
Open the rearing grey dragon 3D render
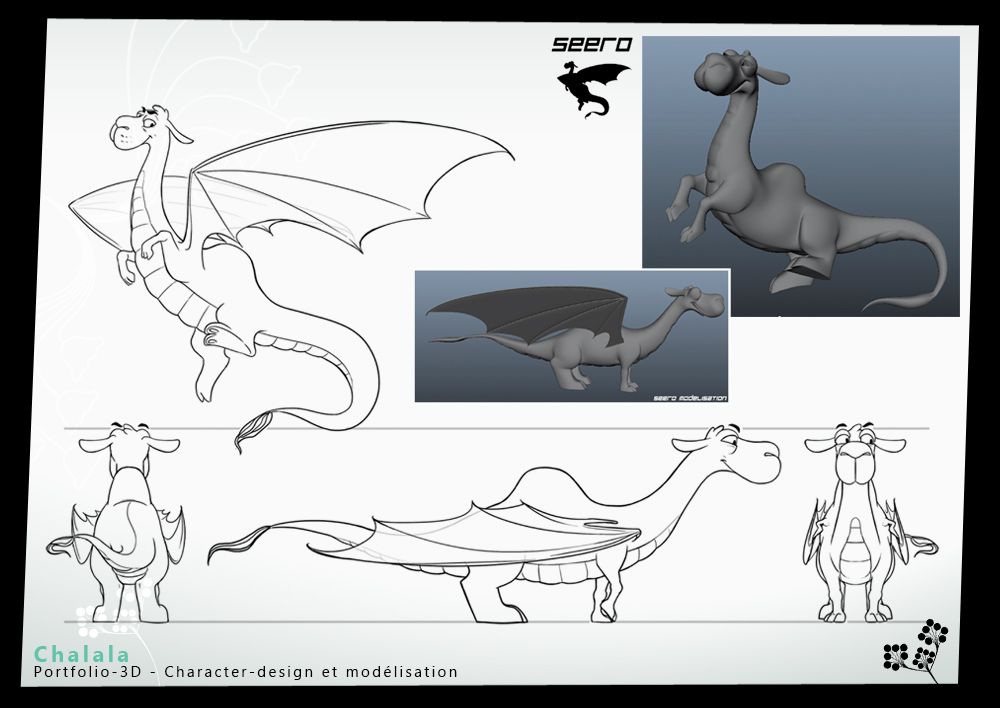(800, 177)
